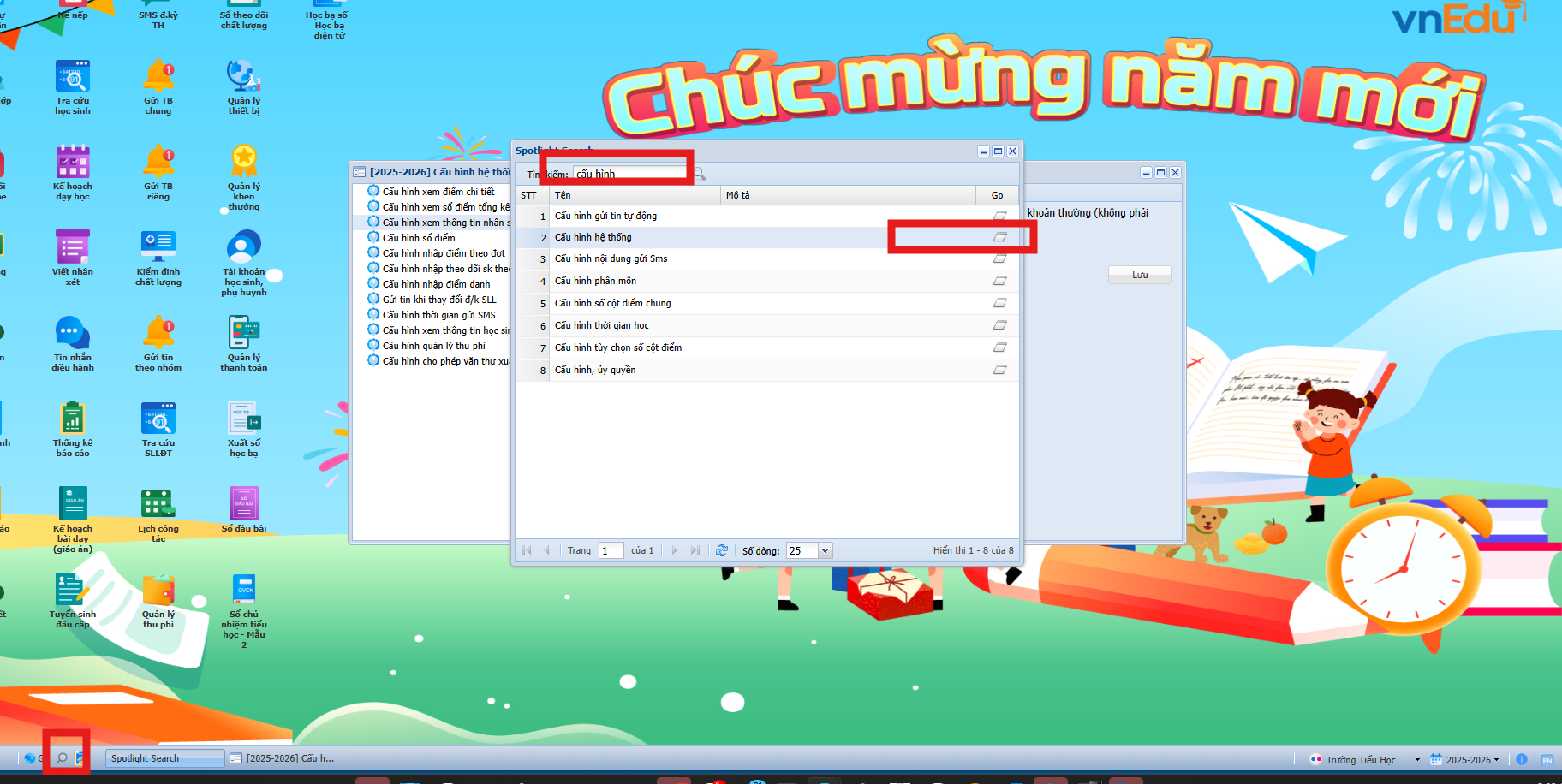The height and width of the screenshot is (784, 1562).
Task: Open the Trường Tiểu Học school selector dropdown
Action: (1365, 760)
